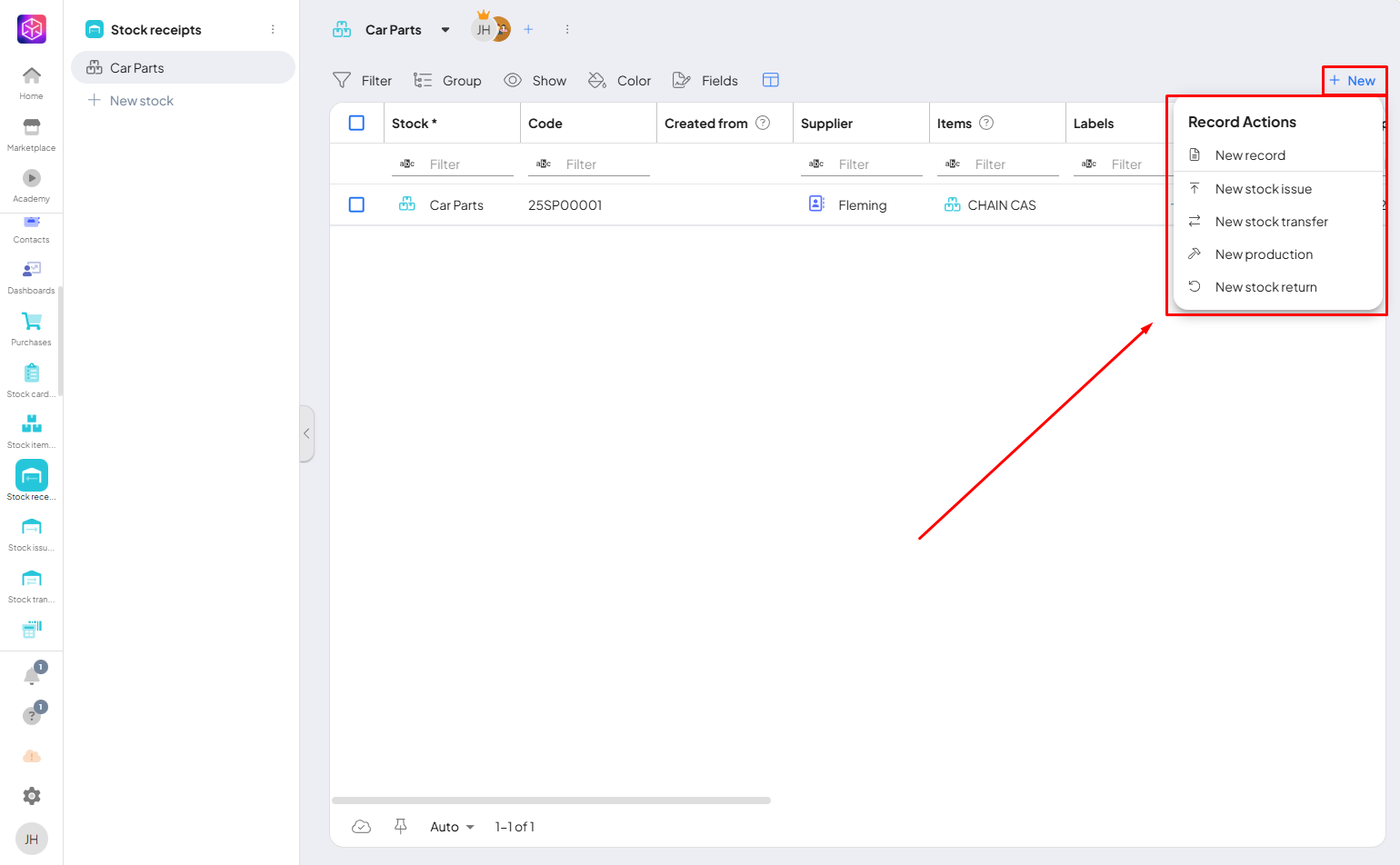Viewport: 1400px width, 865px height.
Task: Open the Color toolbar option
Action: pos(619,80)
